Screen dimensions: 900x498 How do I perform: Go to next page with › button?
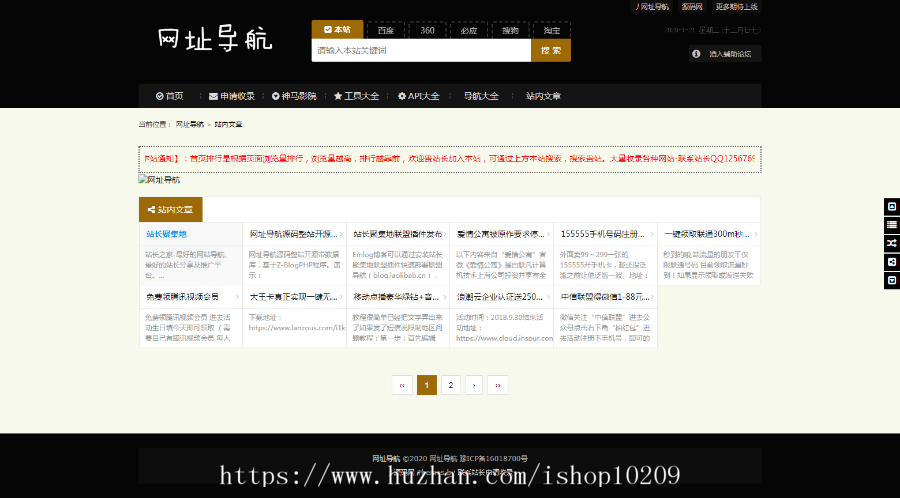click(474, 385)
